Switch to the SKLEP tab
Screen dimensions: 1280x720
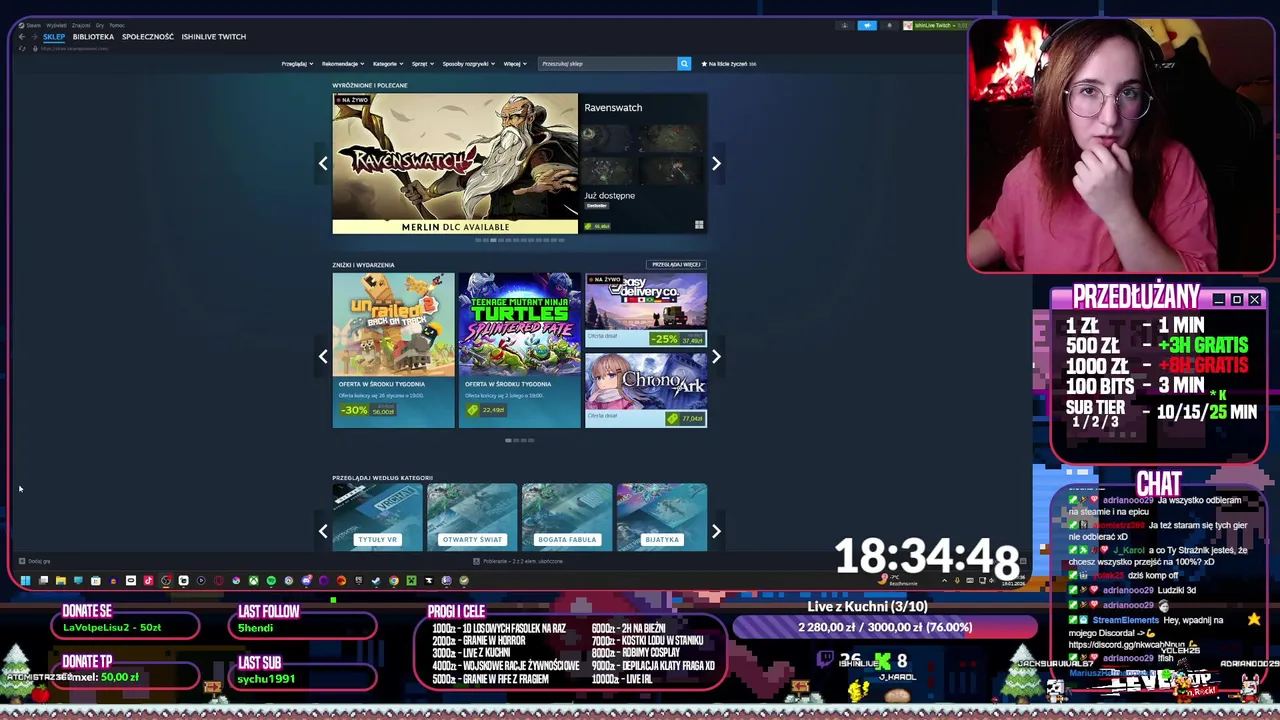click(x=54, y=37)
